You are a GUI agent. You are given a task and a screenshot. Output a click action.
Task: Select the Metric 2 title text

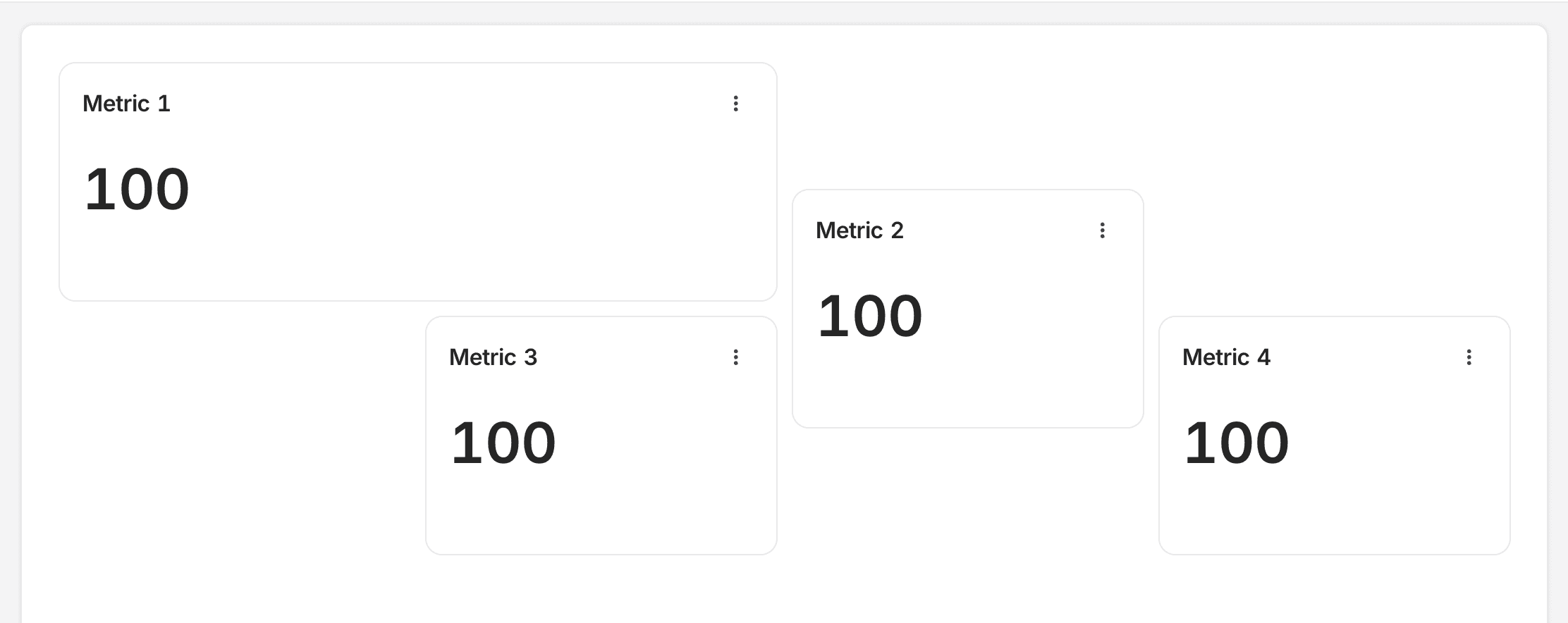pyautogui.click(x=859, y=230)
